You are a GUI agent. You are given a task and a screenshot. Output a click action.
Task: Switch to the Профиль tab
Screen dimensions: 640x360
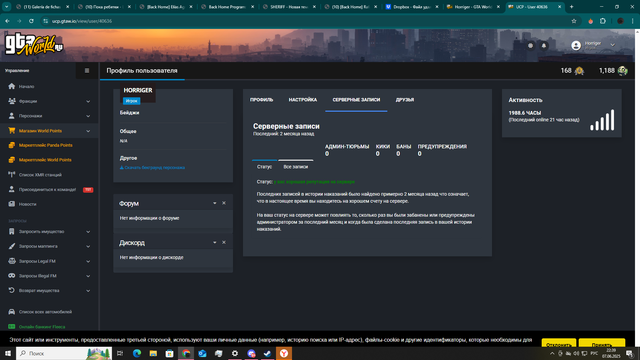pyautogui.click(x=261, y=100)
